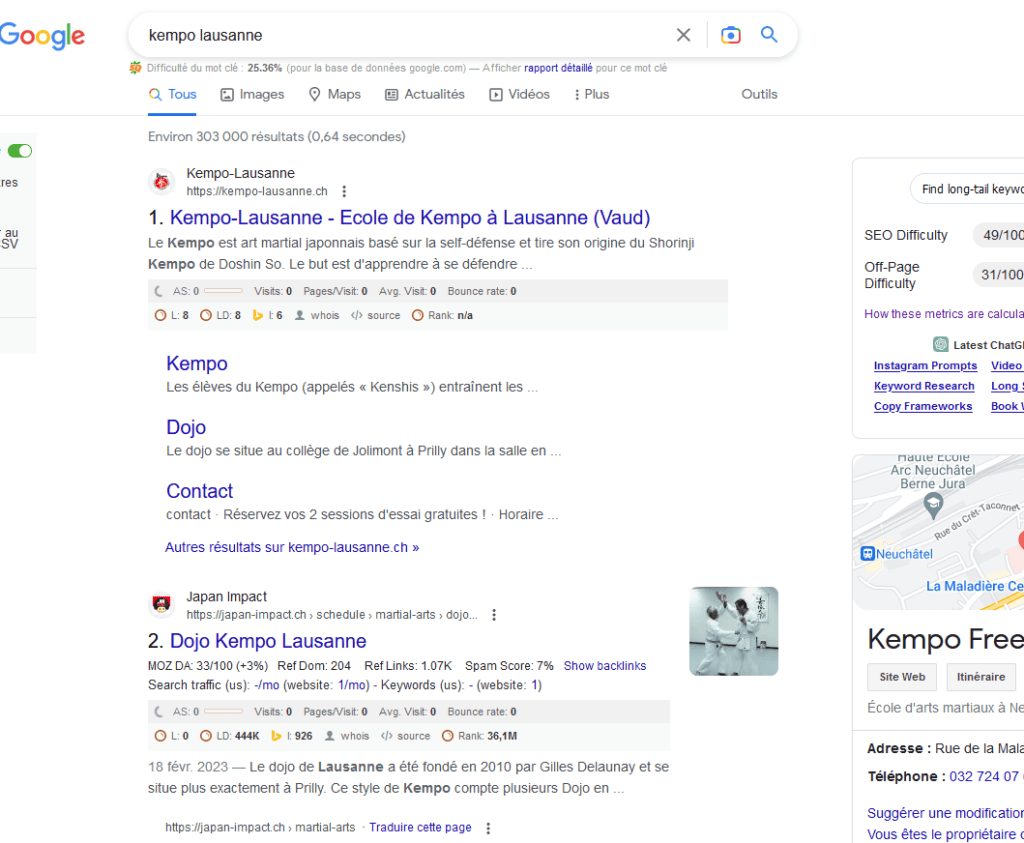Disable the green SEO extension toggle
1024x843 pixels.
tap(18, 150)
